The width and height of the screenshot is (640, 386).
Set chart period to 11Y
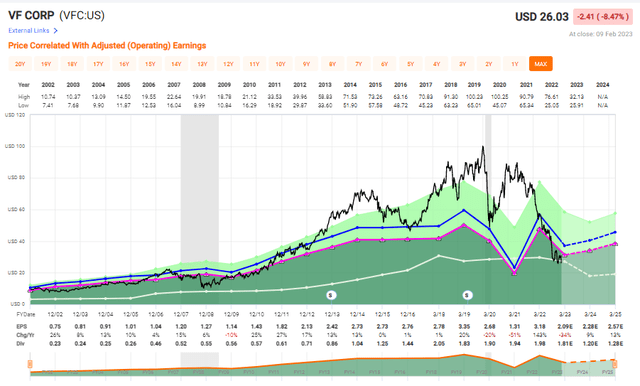click(254, 64)
